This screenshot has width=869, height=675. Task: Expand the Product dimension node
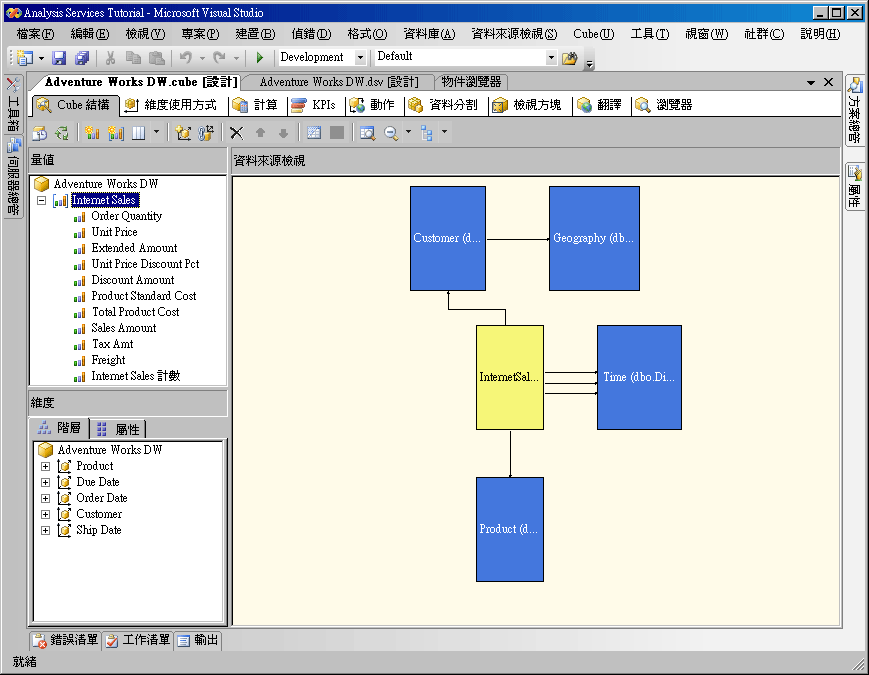coord(45,467)
